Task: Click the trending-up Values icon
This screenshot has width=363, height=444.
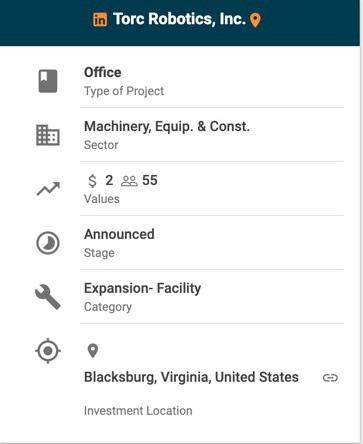Action: coord(48,189)
